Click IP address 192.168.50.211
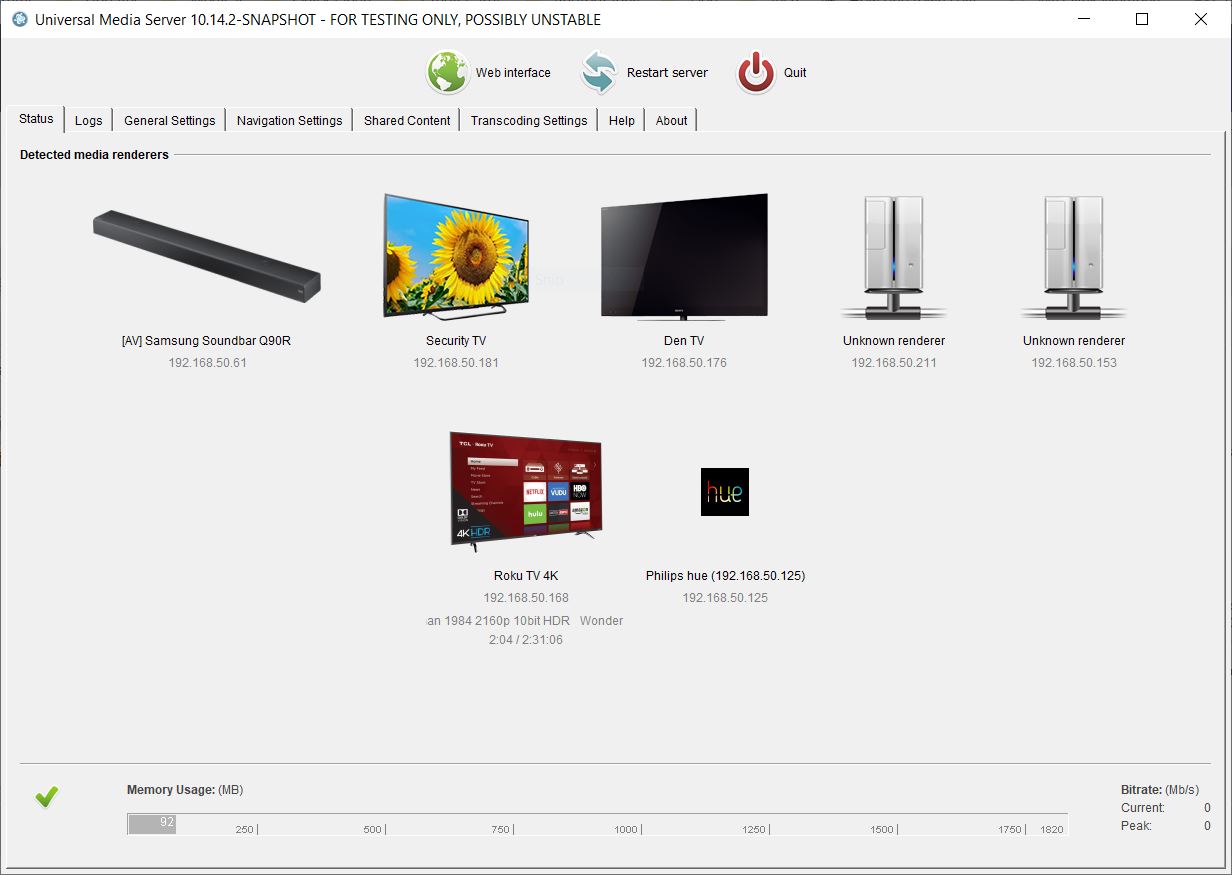Viewport: 1232px width, 875px height. [x=894, y=363]
